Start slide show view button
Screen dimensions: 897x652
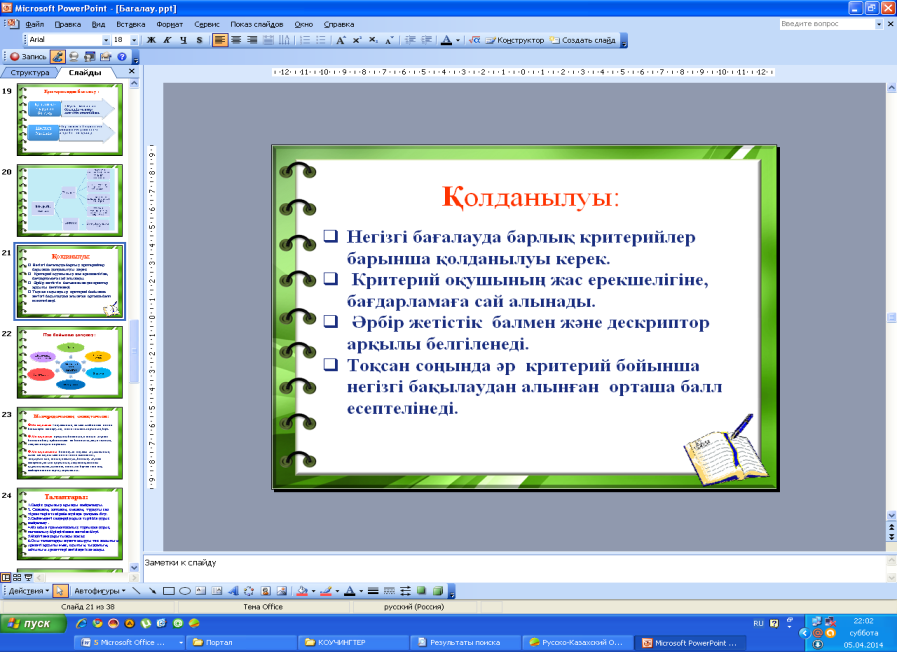coord(28,578)
